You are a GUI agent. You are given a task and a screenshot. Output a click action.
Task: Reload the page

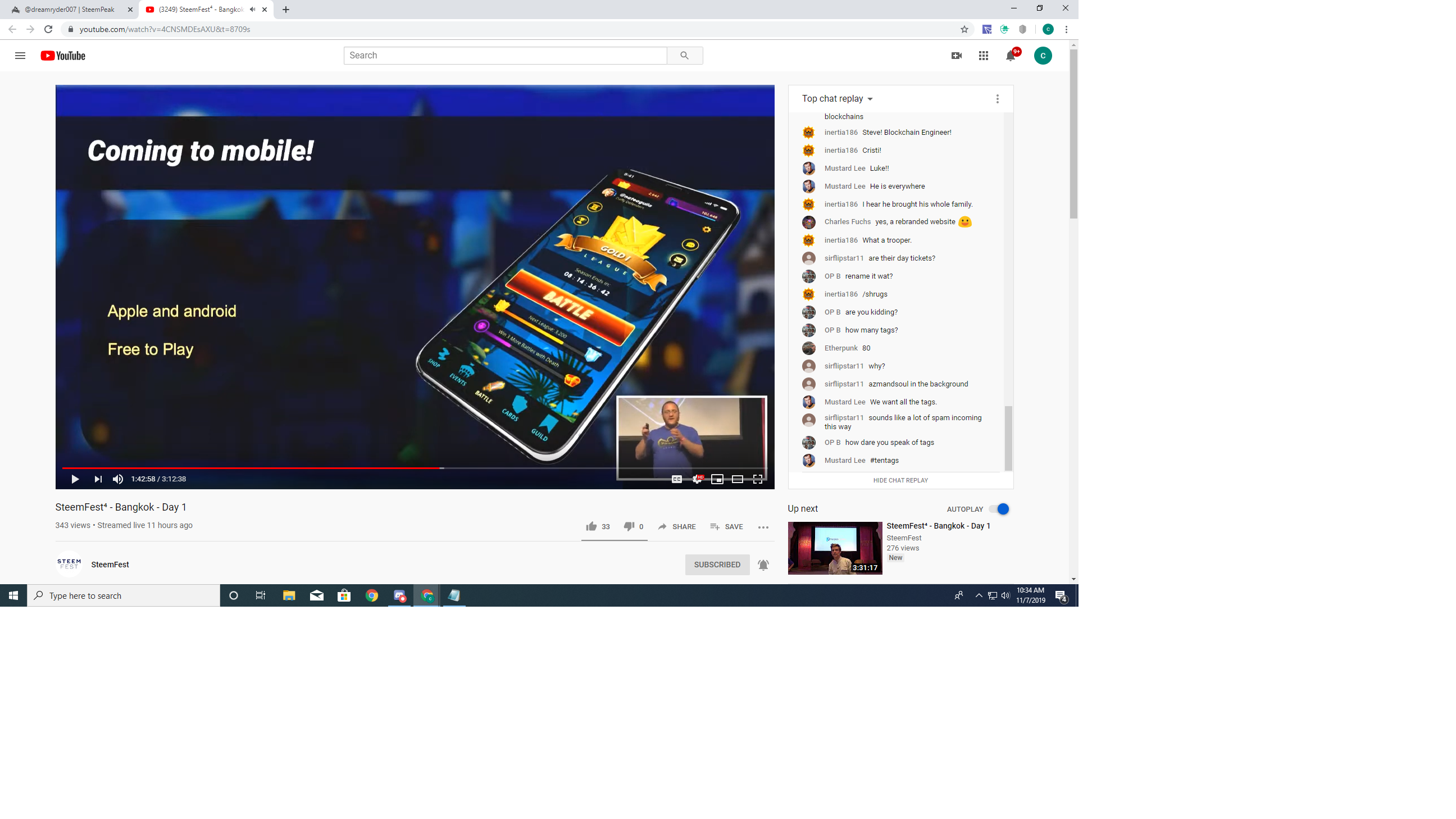(x=49, y=29)
